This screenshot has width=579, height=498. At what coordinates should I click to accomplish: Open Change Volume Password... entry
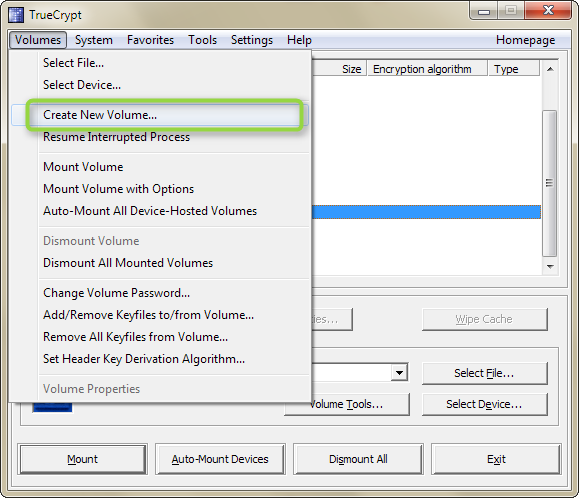[x=160, y=293]
